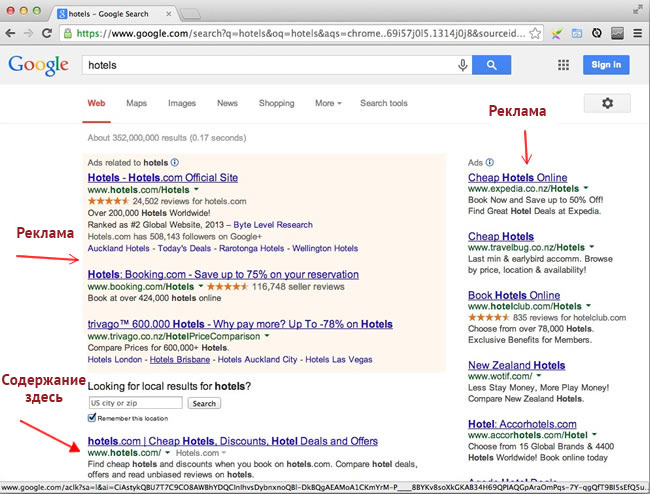Expand the arrow next to www.expedia.co.nz/Hotels
The height and width of the screenshot is (494, 650).
point(587,188)
